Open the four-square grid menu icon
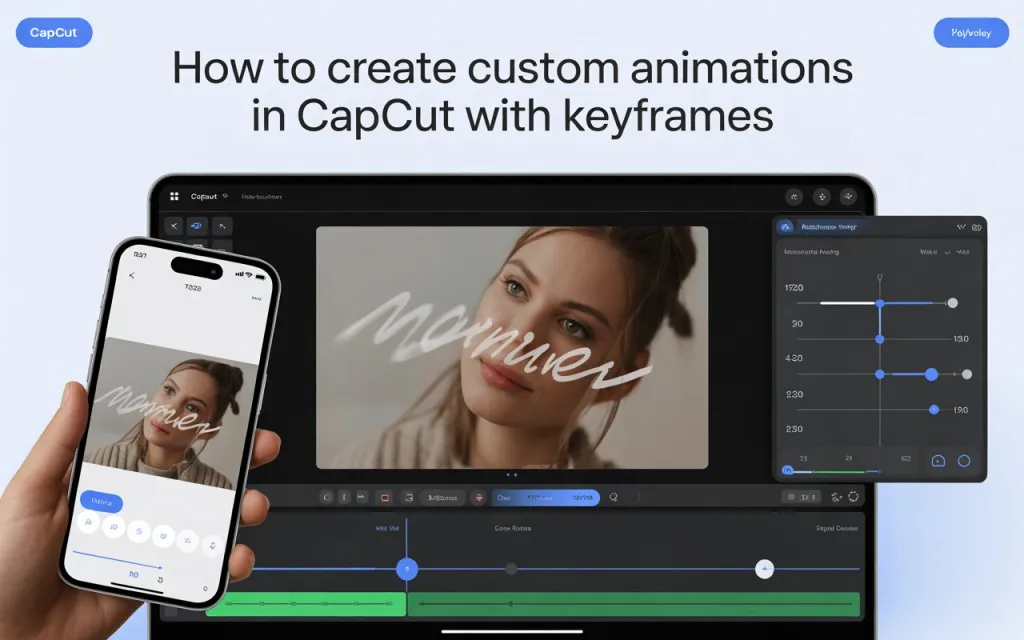Screen dimensions: 1024x640 (x=174, y=196)
